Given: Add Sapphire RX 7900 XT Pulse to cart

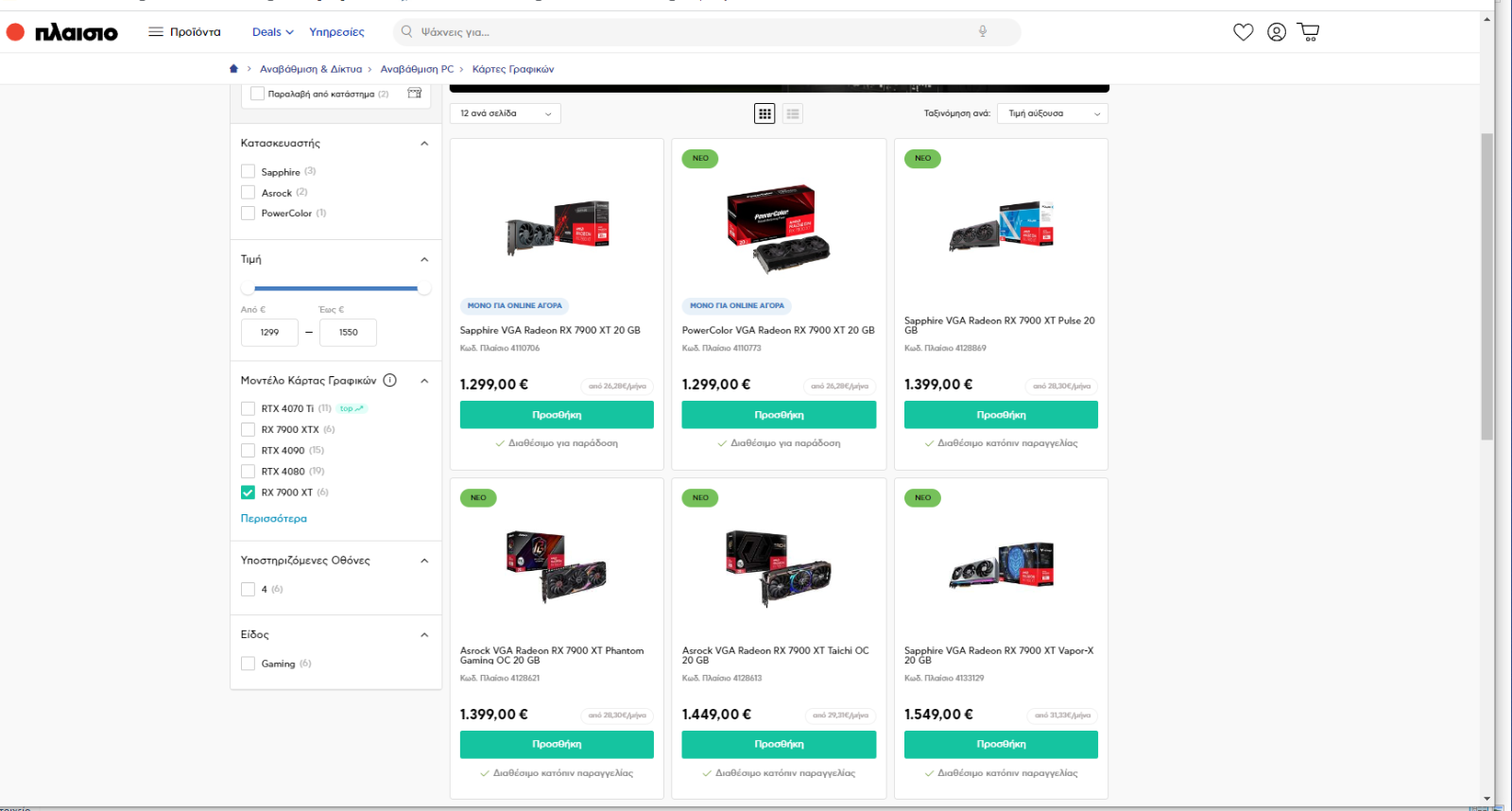Looking at the screenshot, I should tap(1001, 415).
